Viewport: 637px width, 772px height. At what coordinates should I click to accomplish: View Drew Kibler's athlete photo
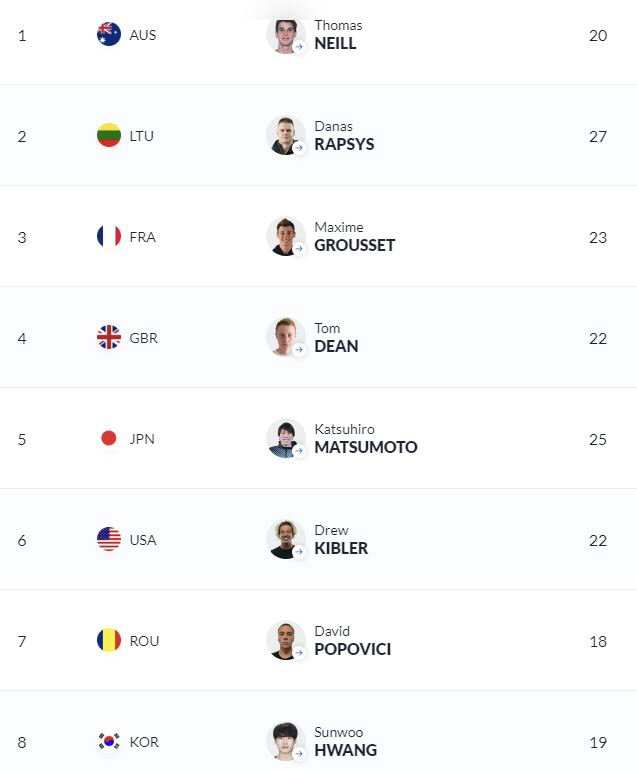pos(286,539)
